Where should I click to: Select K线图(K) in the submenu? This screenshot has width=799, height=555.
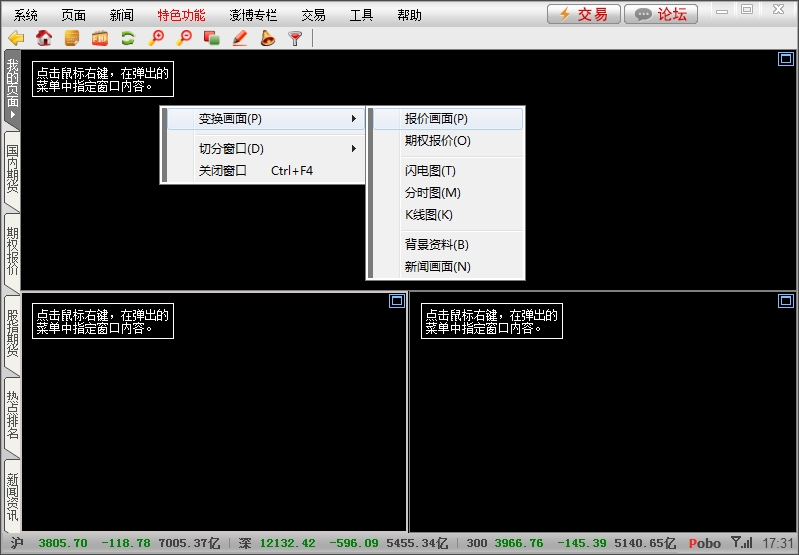(448, 215)
